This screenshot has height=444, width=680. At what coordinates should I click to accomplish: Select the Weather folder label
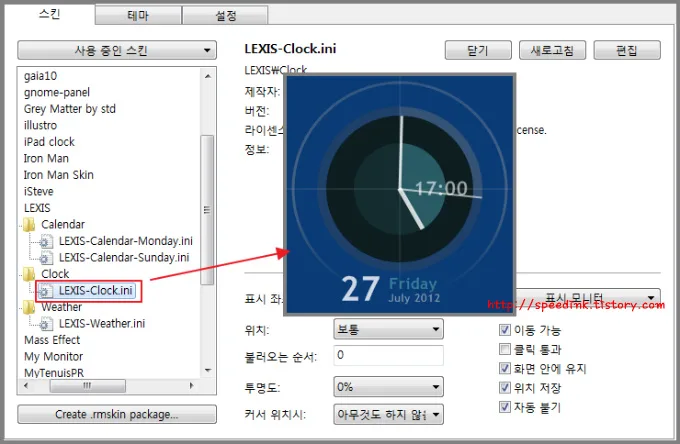click(x=61, y=307)
